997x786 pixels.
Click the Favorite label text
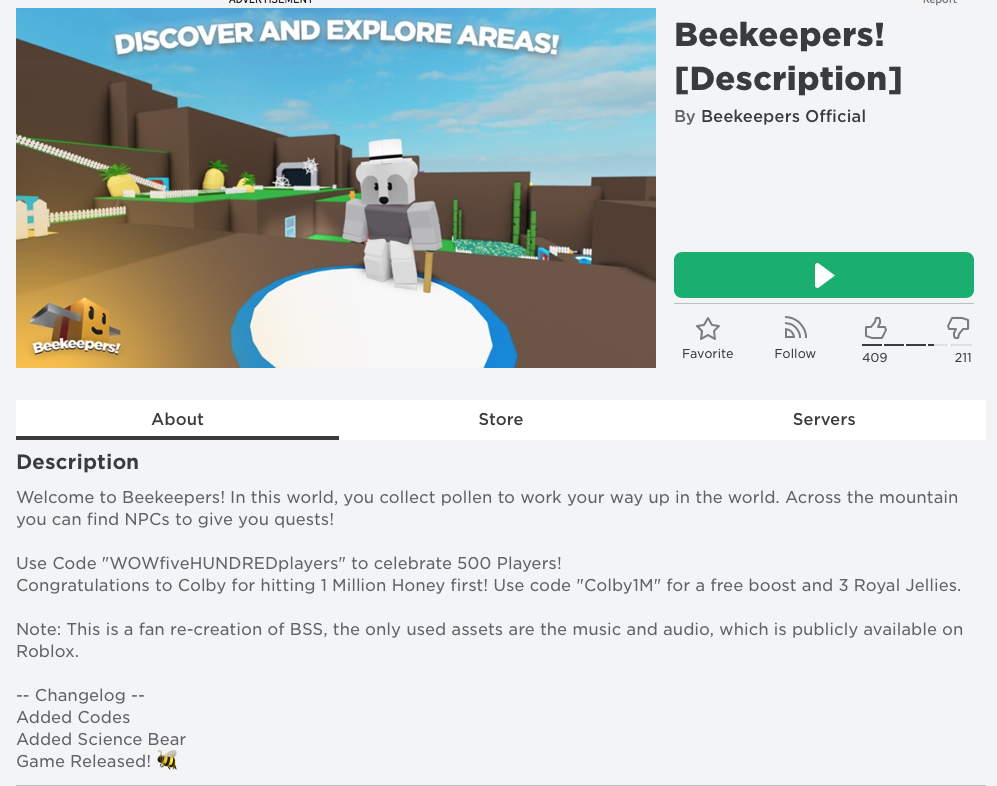coord(708,354)
